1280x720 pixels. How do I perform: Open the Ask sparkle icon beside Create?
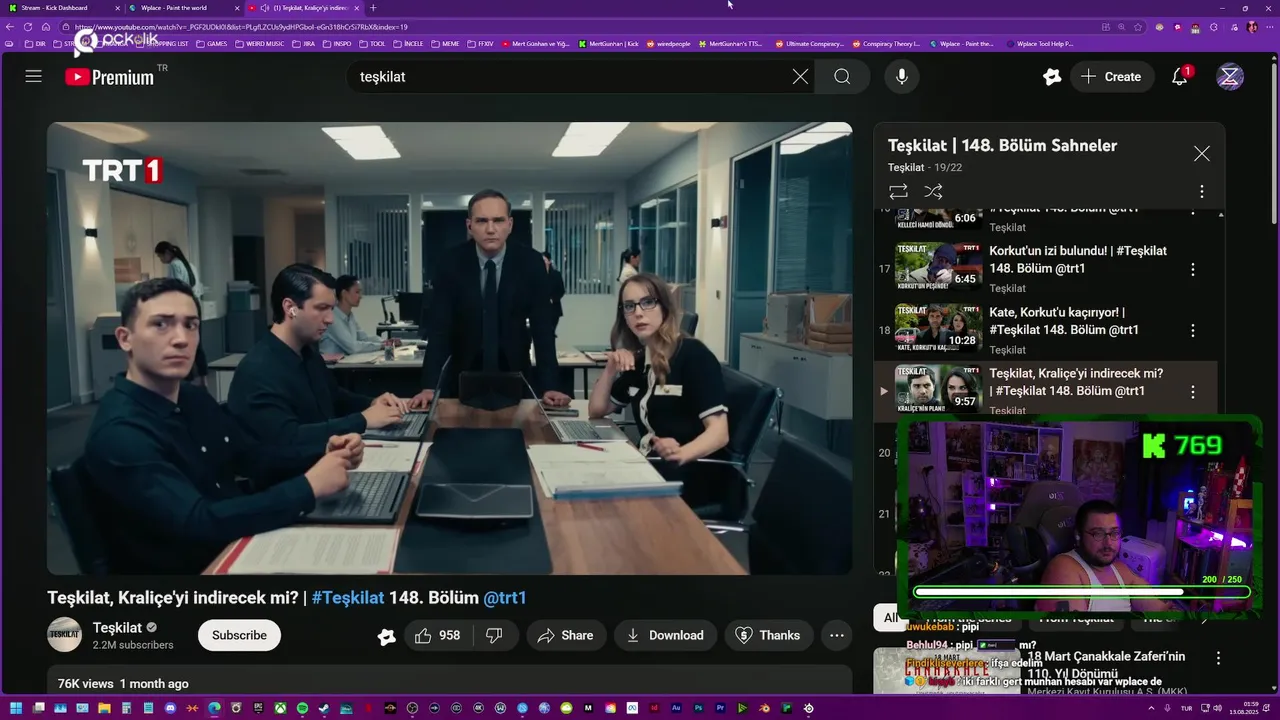(x=1051, y=76)
